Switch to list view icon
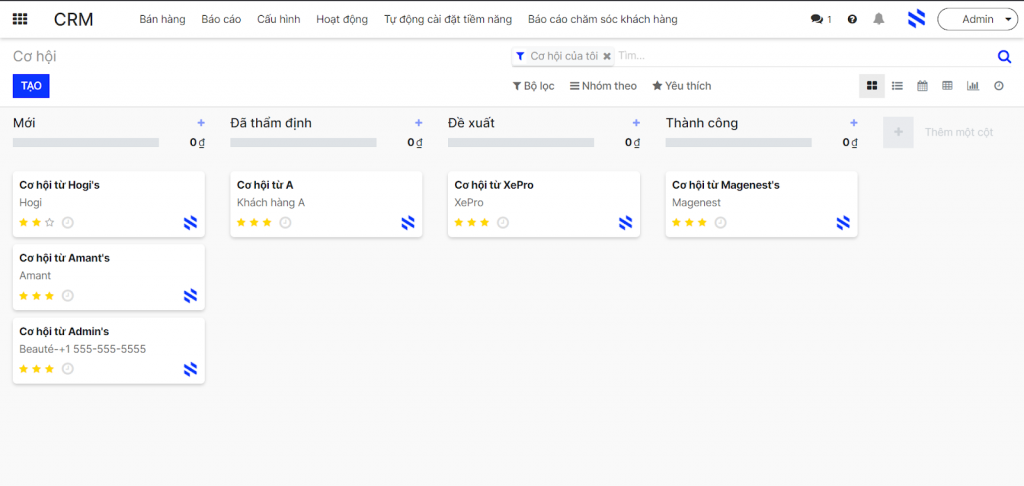Viewport: 1024px width, 486px height. pos(897,86)
